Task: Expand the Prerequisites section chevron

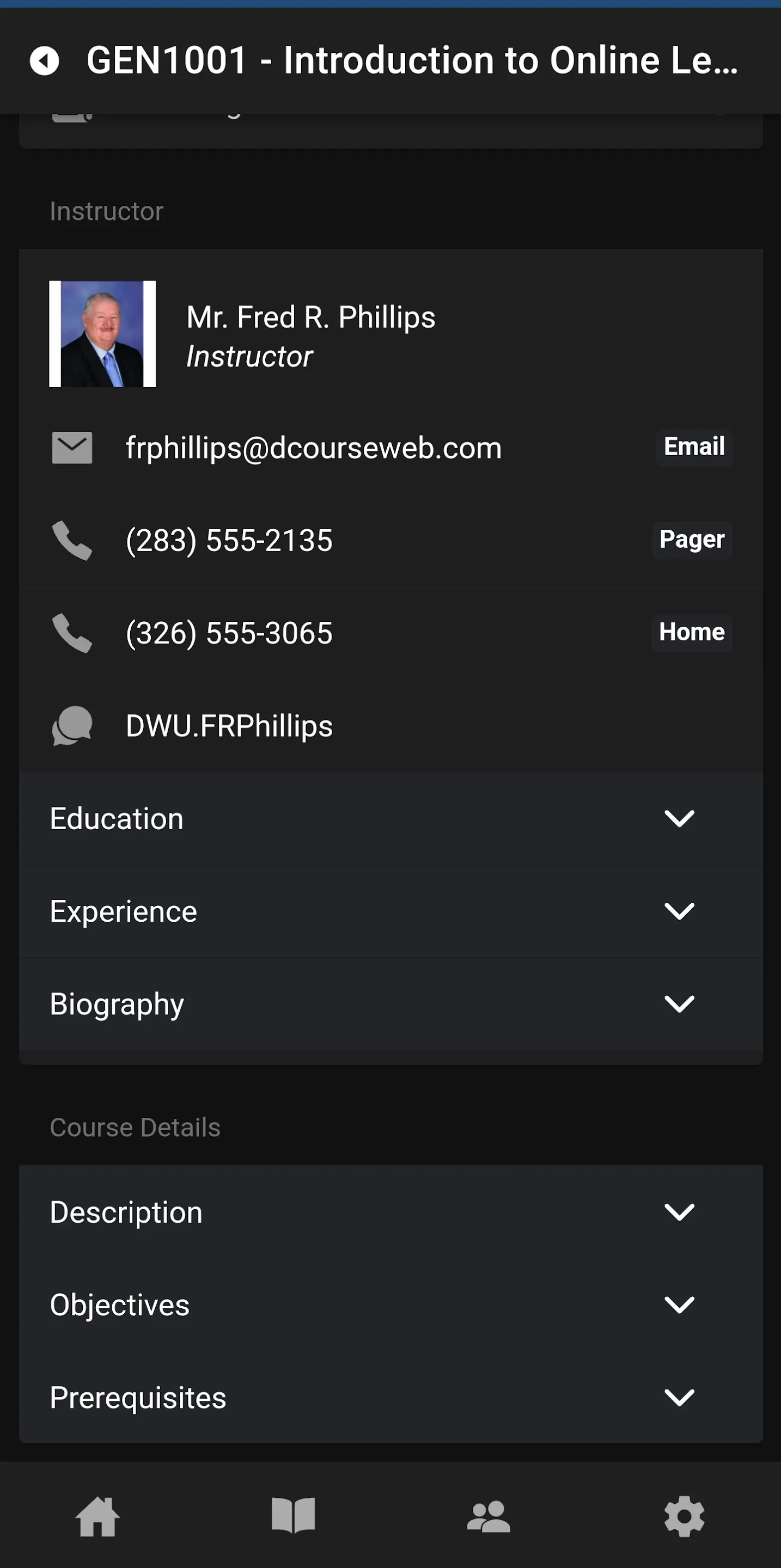Action: tap(679, 1397)
